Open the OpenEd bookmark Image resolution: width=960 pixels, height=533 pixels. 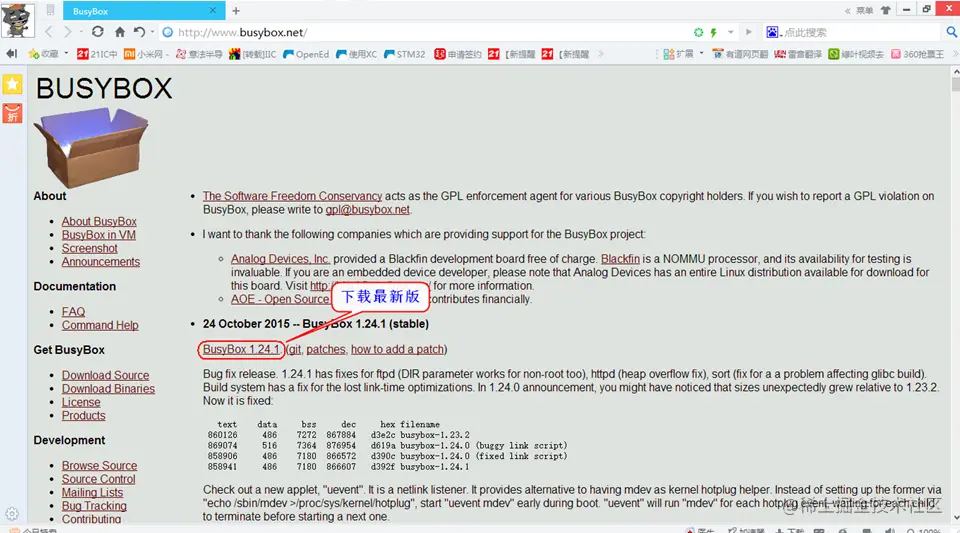[x=306, y=54]
